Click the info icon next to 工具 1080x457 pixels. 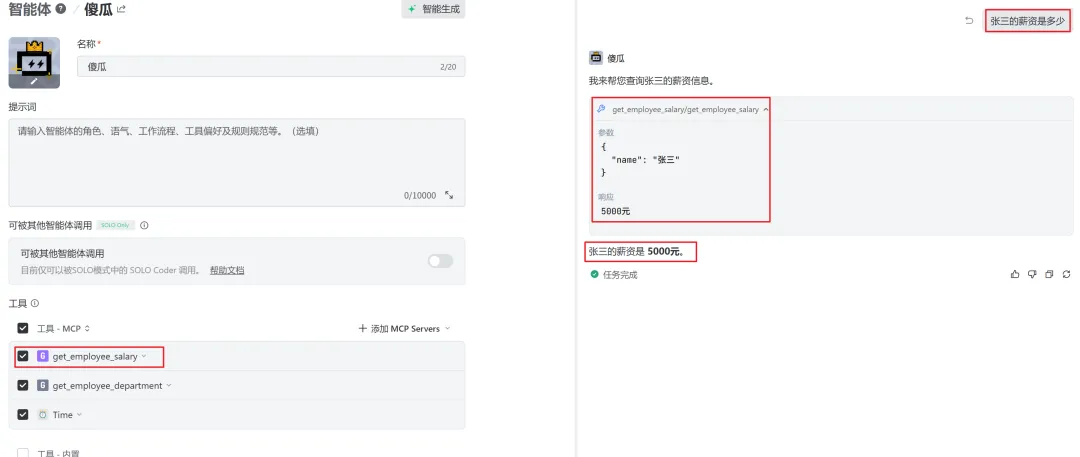[34, 303]
